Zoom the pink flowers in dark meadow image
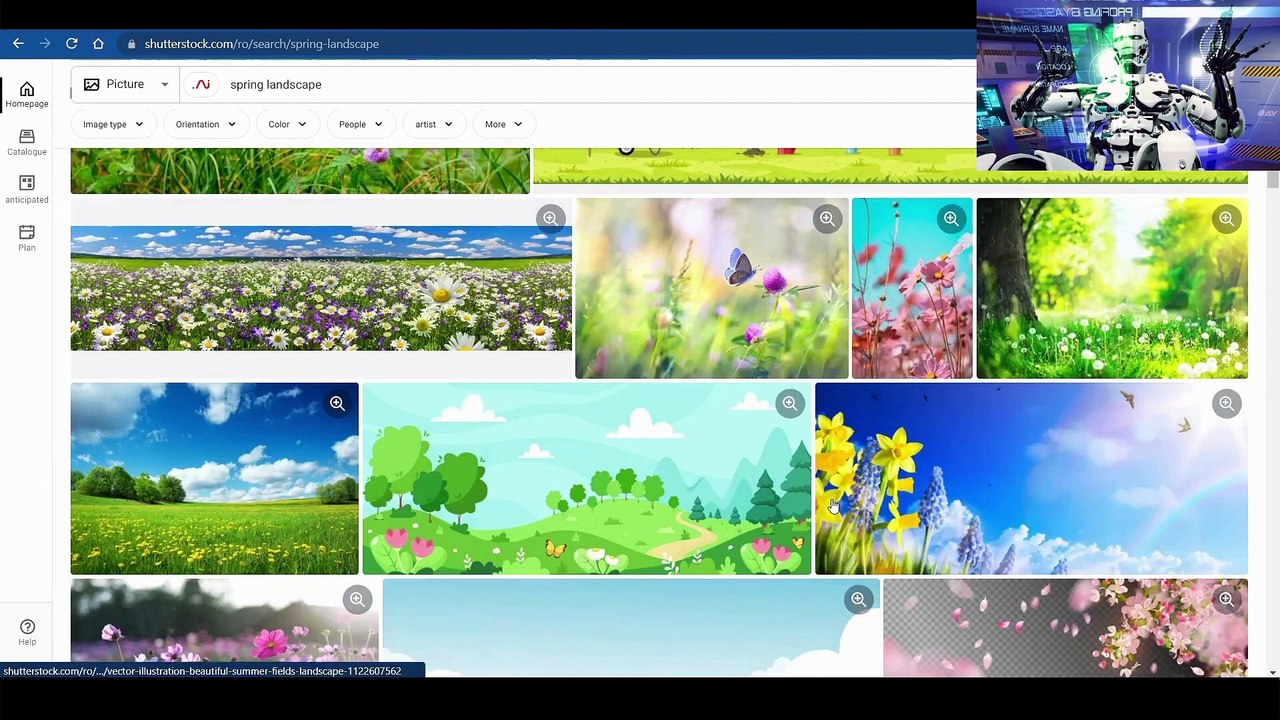Image resolution: width=1280 pixels, height=720 pixels. (x=357, y=600)
